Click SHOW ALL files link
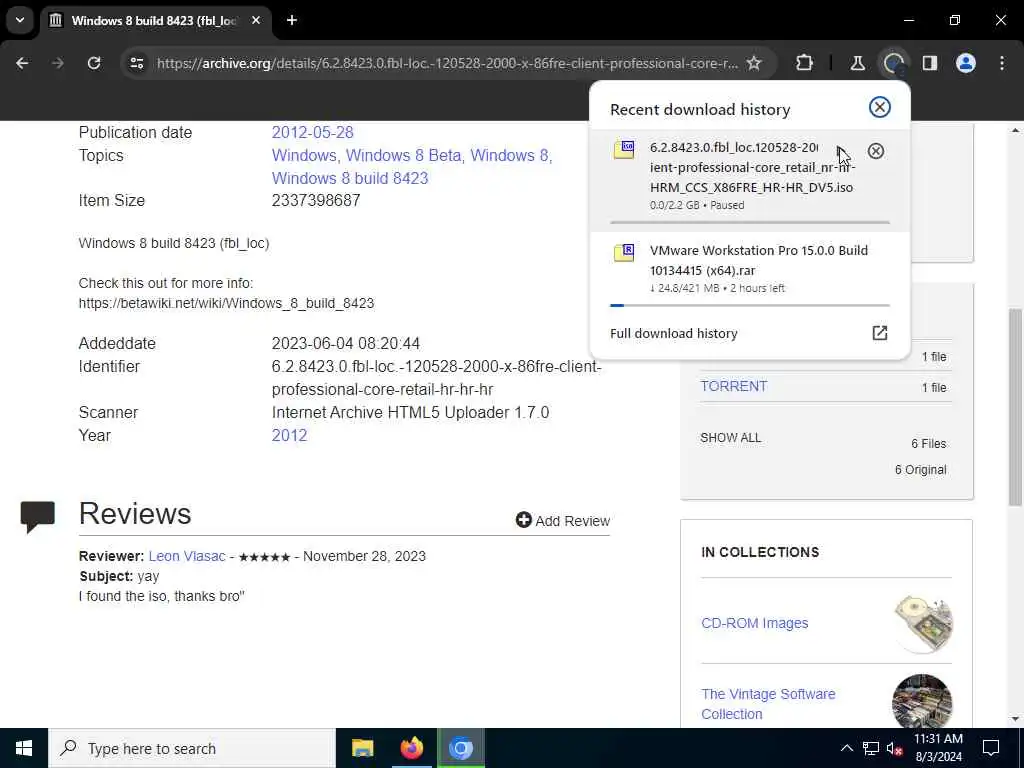 tap(731, 438)
